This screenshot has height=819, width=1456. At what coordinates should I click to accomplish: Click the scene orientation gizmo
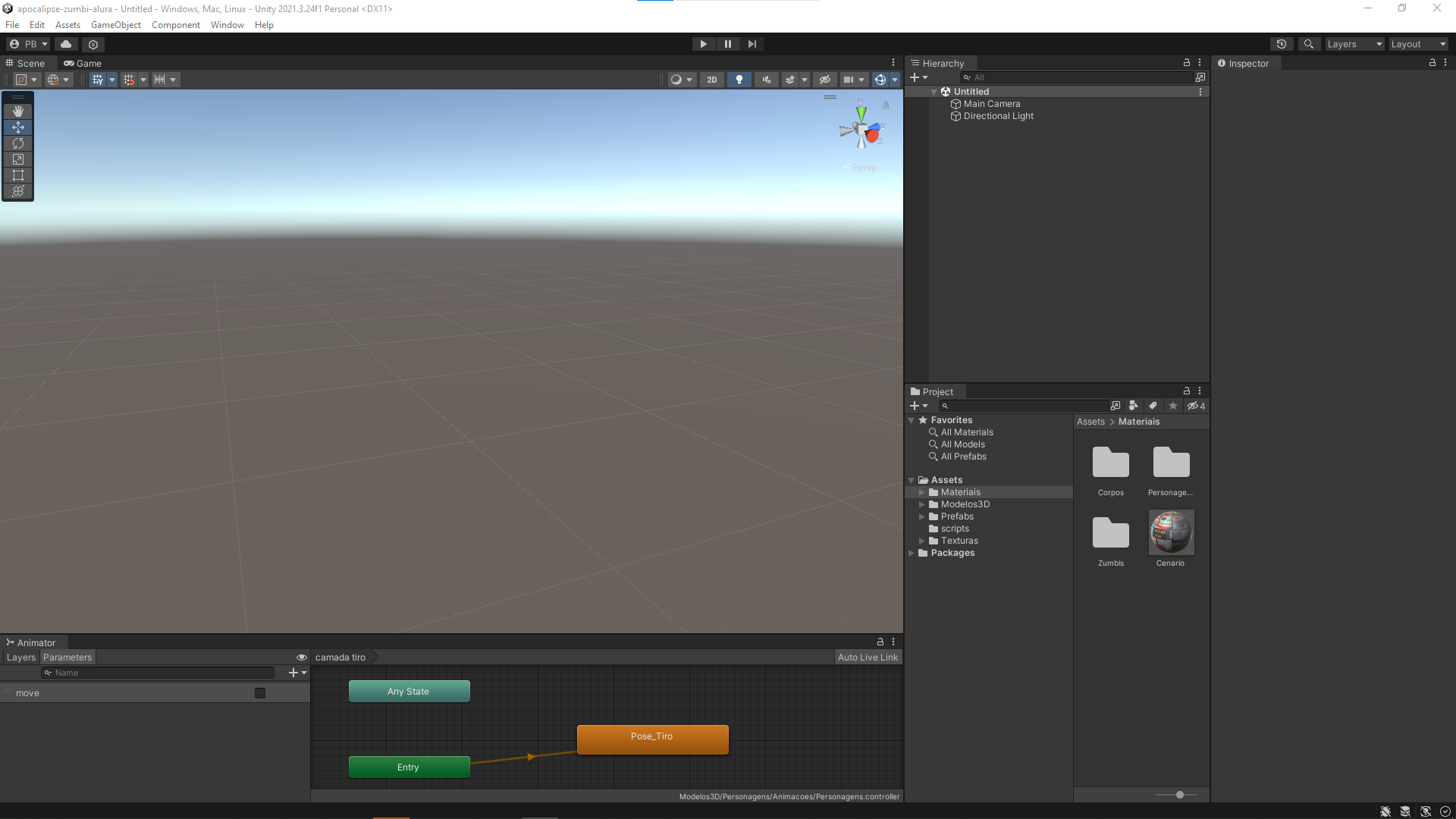861,130
